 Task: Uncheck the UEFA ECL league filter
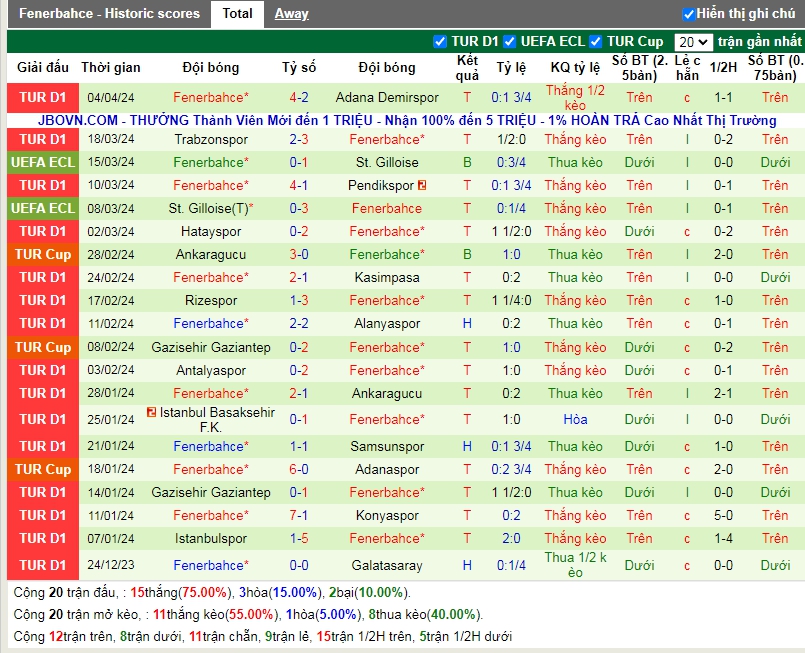tap(510, 42)
